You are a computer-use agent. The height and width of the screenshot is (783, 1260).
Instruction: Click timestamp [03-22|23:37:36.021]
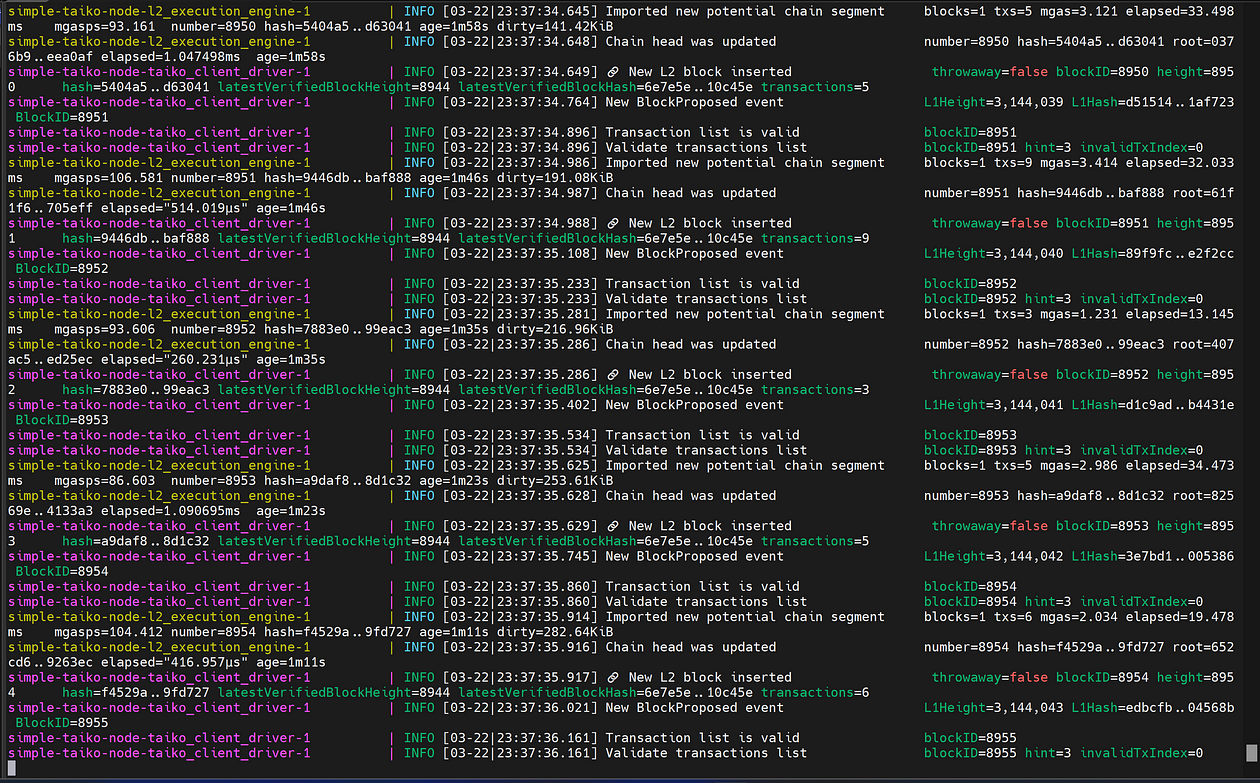coord(520,707)
